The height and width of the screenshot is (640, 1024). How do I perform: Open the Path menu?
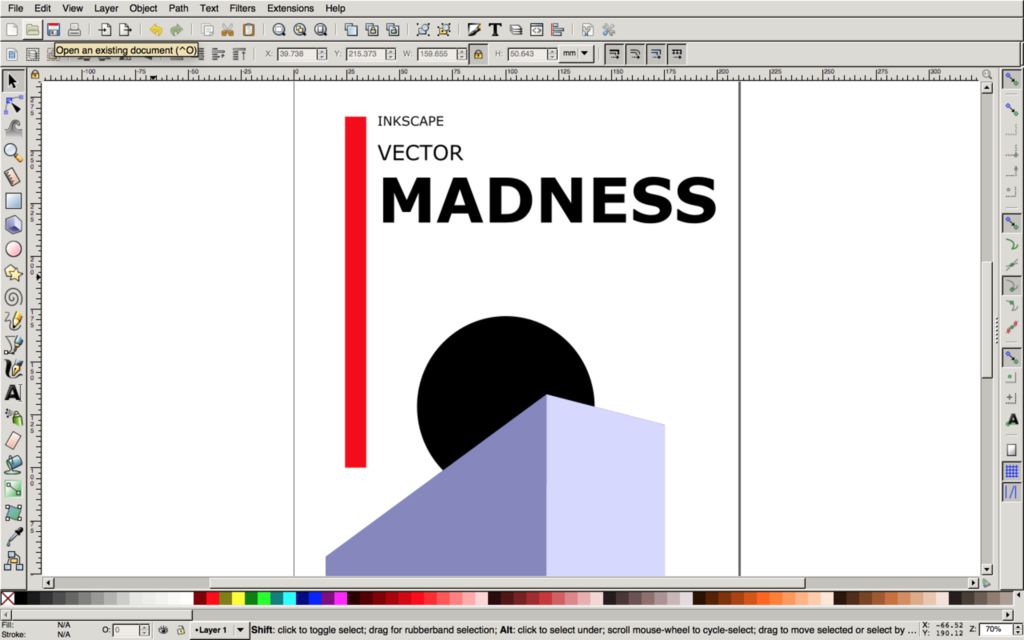178,8
